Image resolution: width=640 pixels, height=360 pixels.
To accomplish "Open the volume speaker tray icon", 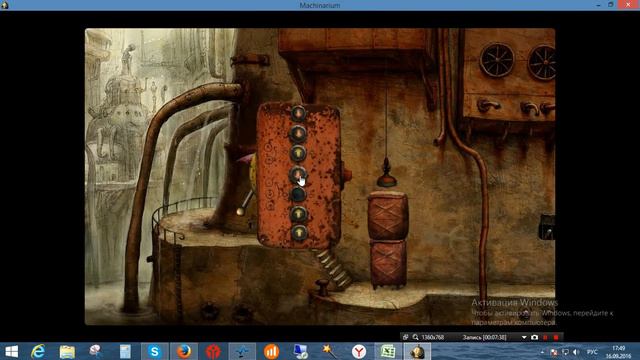I will coord(576,352).
